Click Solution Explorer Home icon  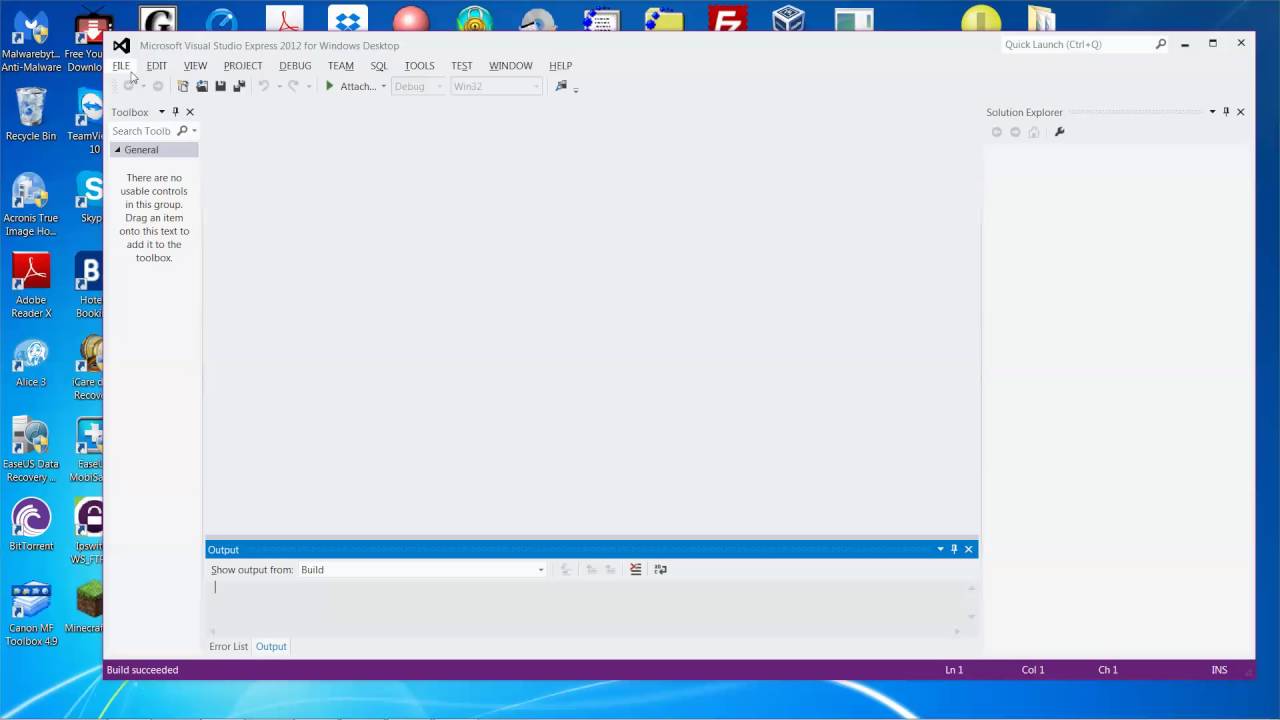(x=1034, y=132)
